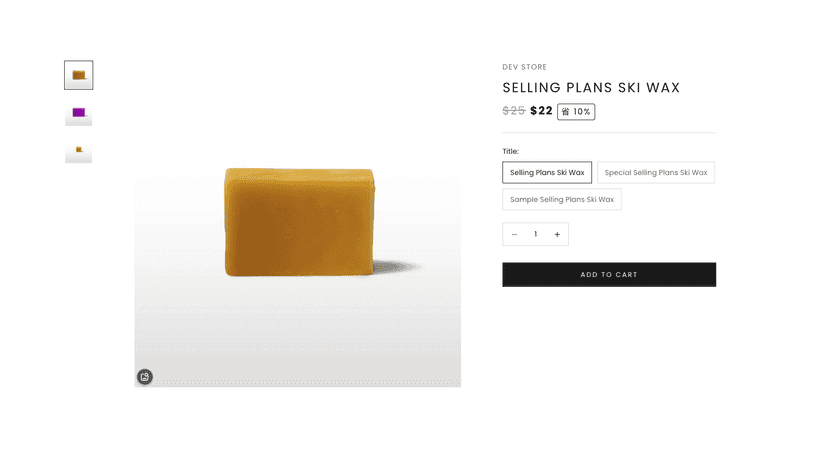Viewport: 828px width, 466px height.
Task: Choose the Selling Plans Ski Wax variant
Action: click(x=547, y=173)
